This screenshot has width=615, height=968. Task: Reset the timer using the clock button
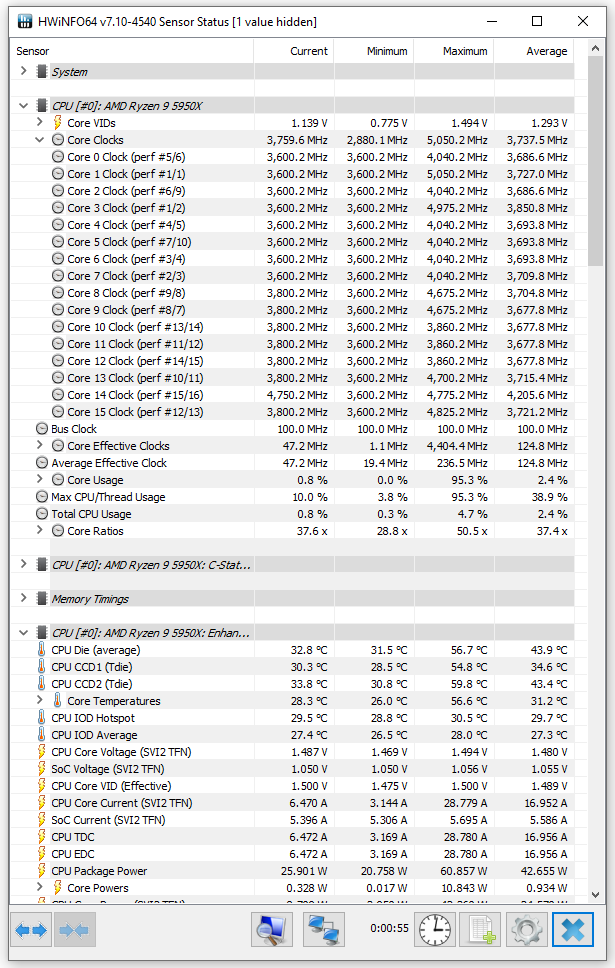[435, 930]
